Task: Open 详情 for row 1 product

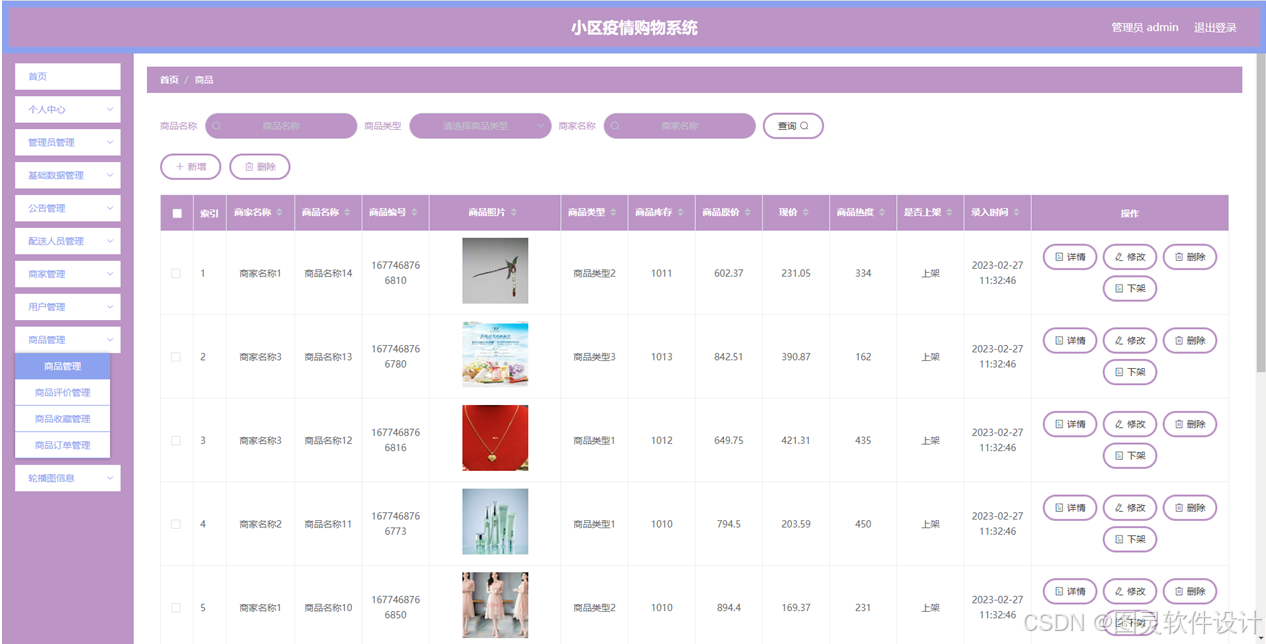Action: point(1070,257)
